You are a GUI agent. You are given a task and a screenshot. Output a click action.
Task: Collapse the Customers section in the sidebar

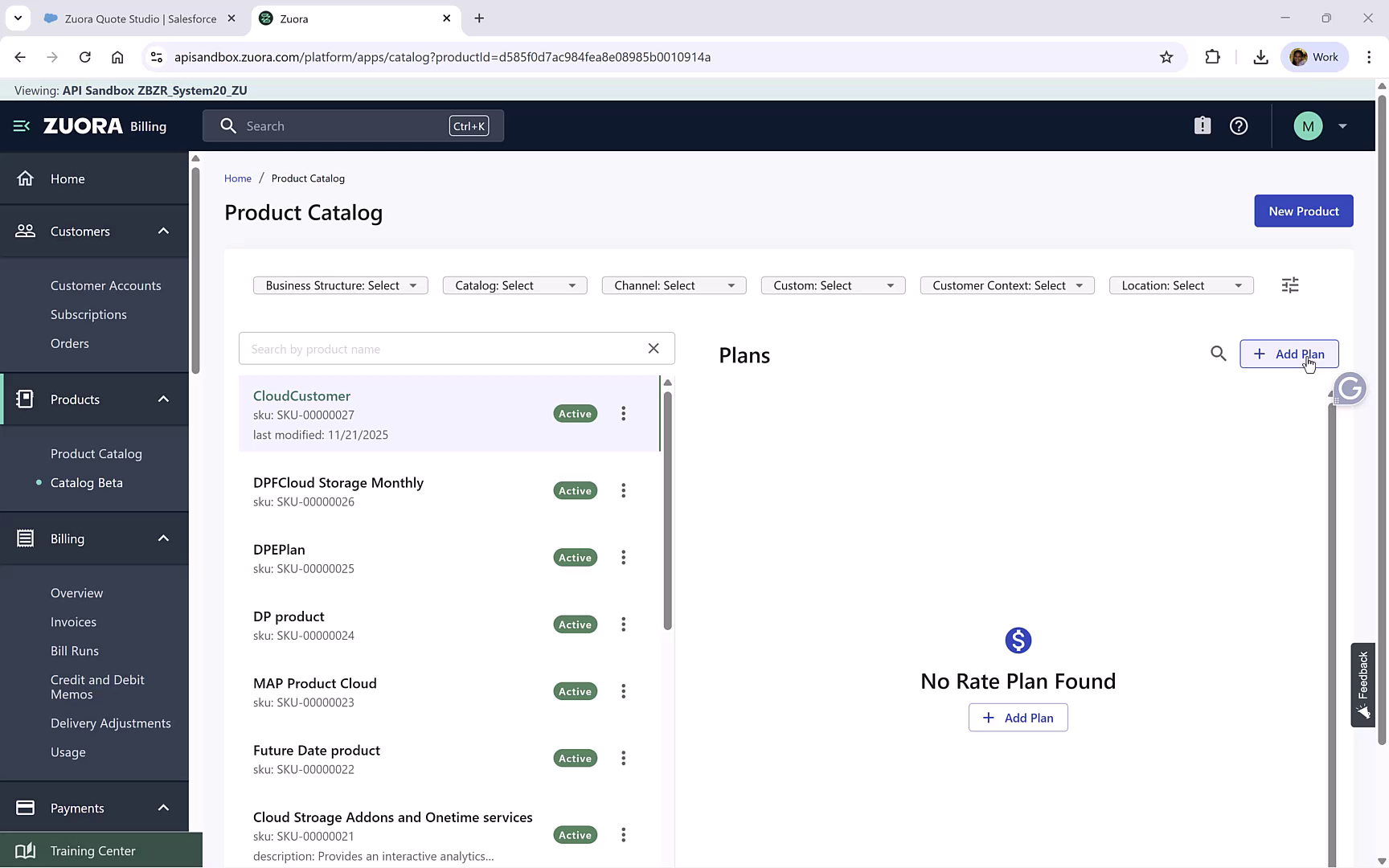(x=163, y=231)
